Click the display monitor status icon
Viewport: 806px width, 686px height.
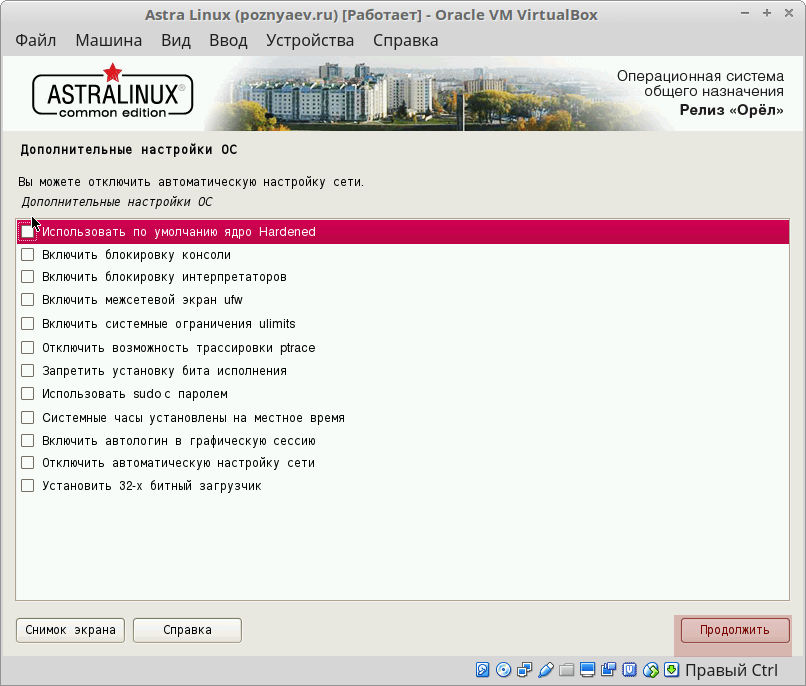(588, 670)
